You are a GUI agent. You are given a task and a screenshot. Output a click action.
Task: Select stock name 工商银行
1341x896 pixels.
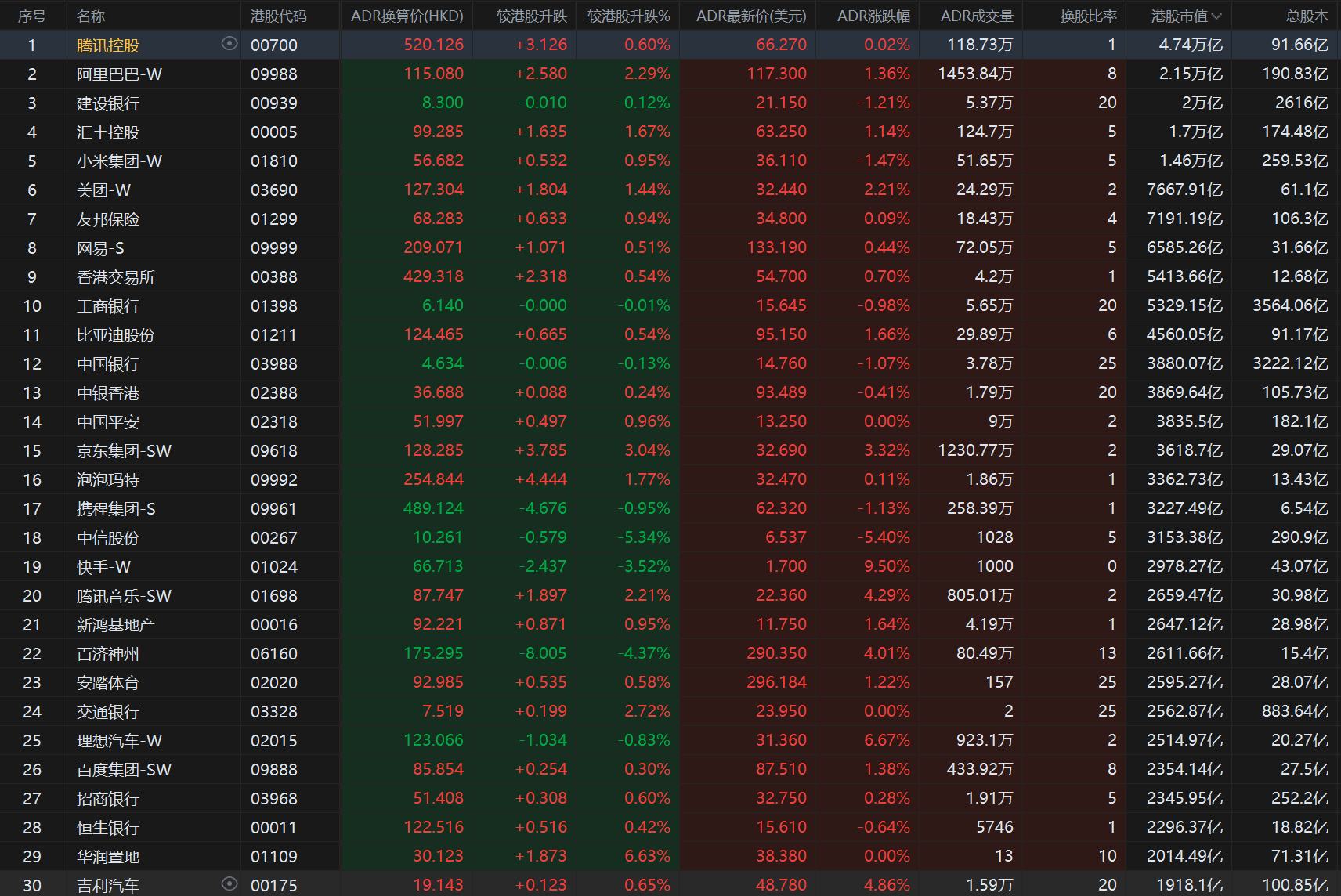pyautogui.click(x=108, y=306)
